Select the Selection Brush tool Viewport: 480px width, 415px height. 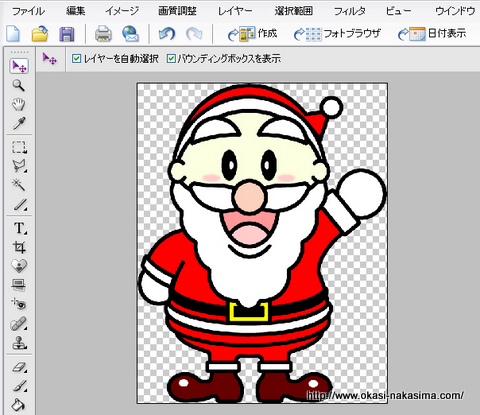(20, 204)
